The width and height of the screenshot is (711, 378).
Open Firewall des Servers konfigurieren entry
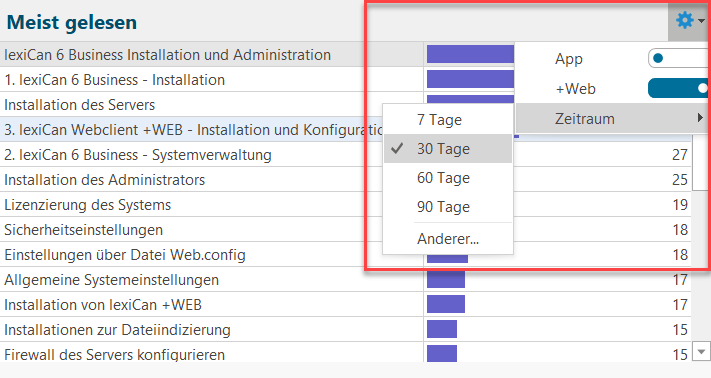coord(114,354)
